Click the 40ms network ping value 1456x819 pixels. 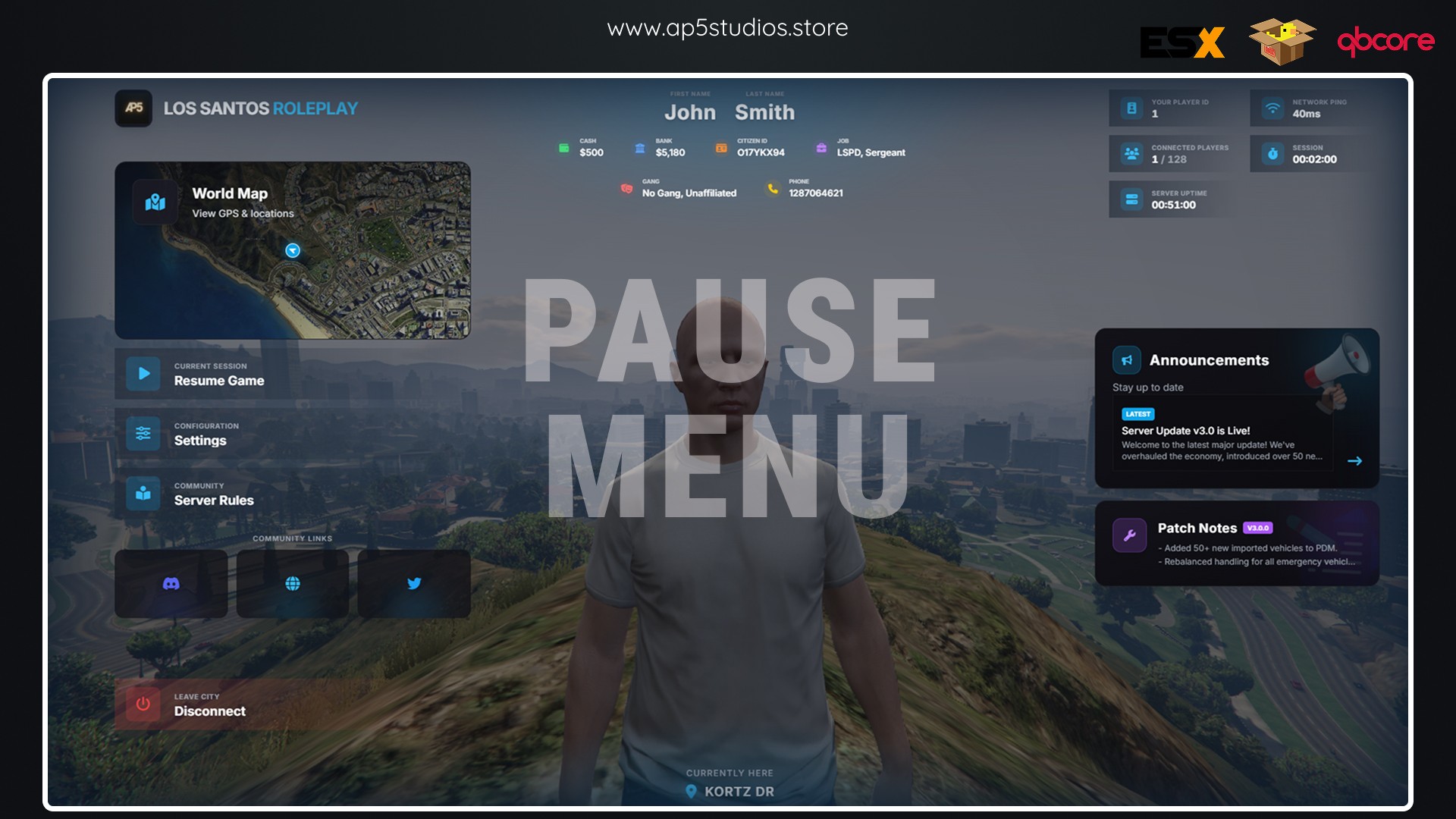[x=1307, y=114]
